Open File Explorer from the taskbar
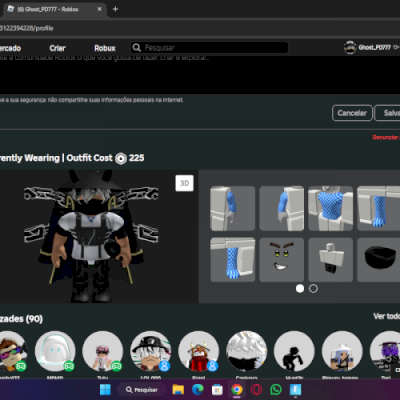 click(x=178, y=389)
